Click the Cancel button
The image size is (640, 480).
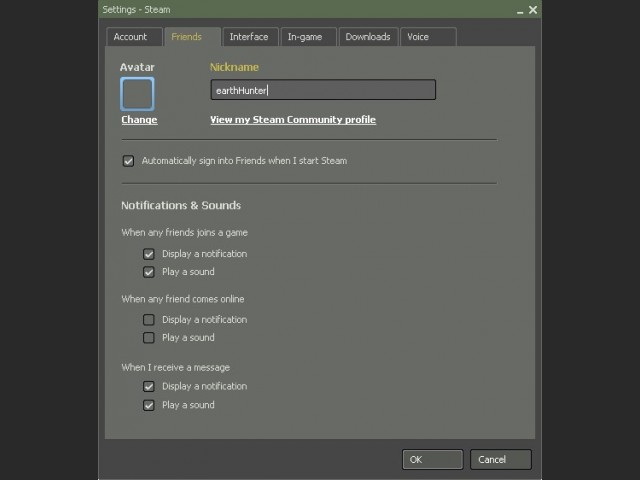tap(500, 460)
